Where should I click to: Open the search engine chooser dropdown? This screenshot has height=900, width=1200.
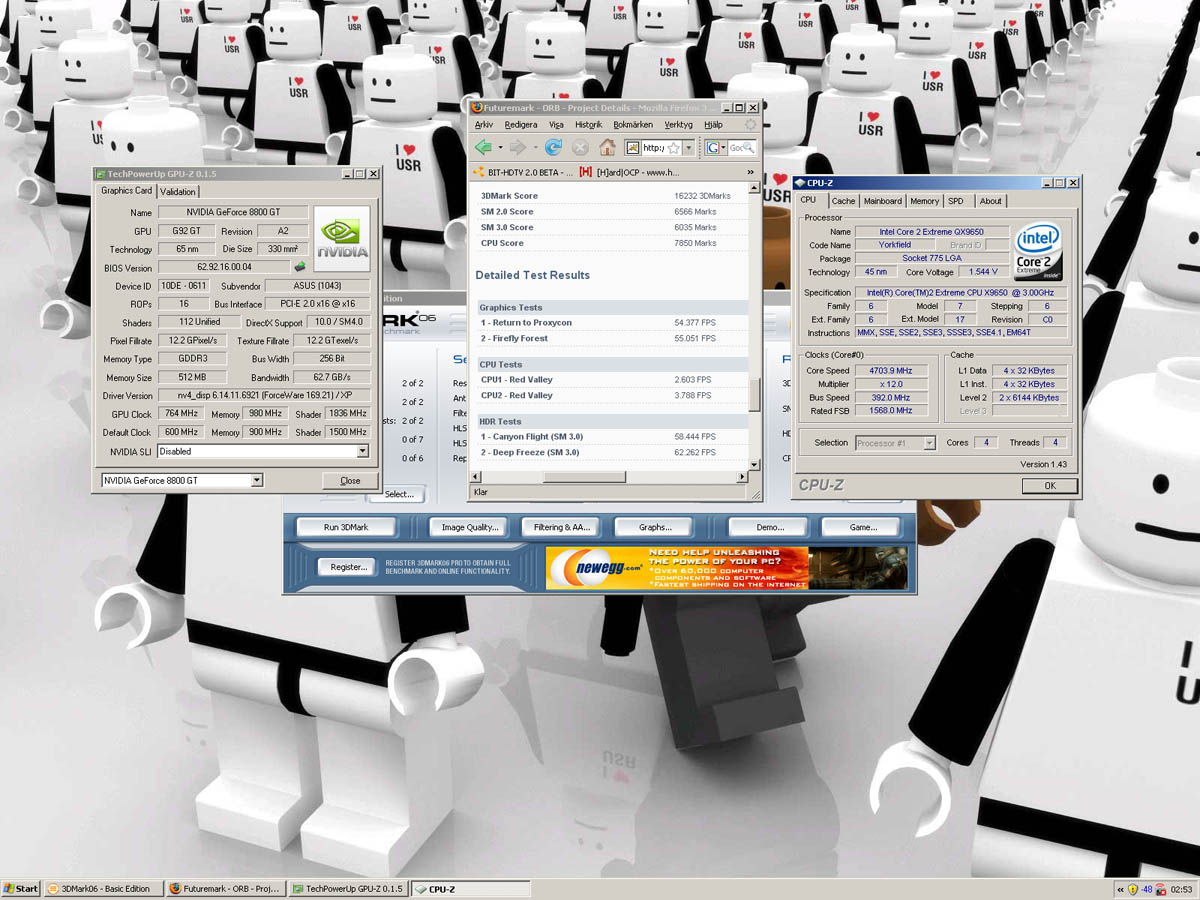click(x=724, y=148)
